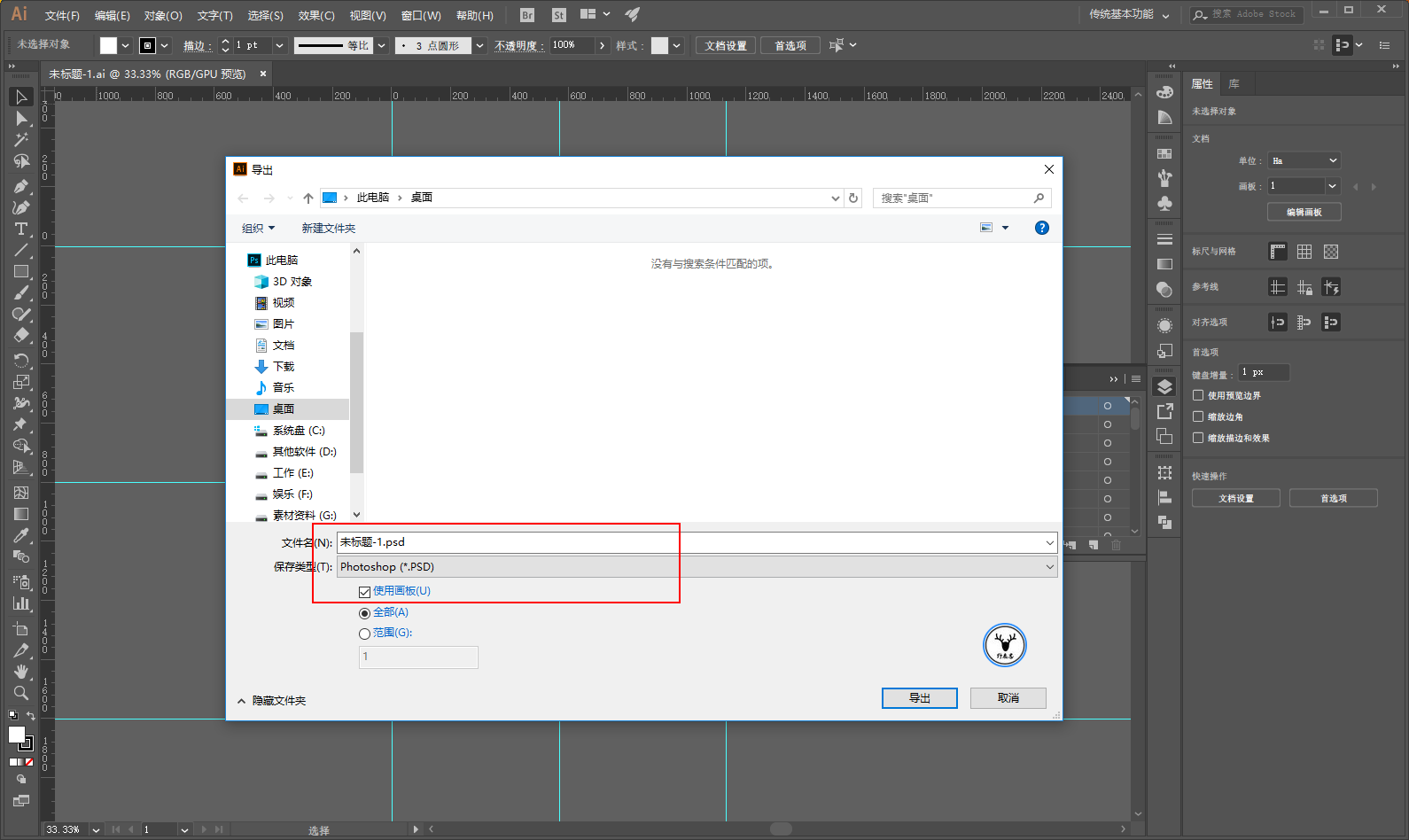Toggle the 使用画板 checkbox
The height and width of the screenshot is (840, 1409).
click(364, 592)
